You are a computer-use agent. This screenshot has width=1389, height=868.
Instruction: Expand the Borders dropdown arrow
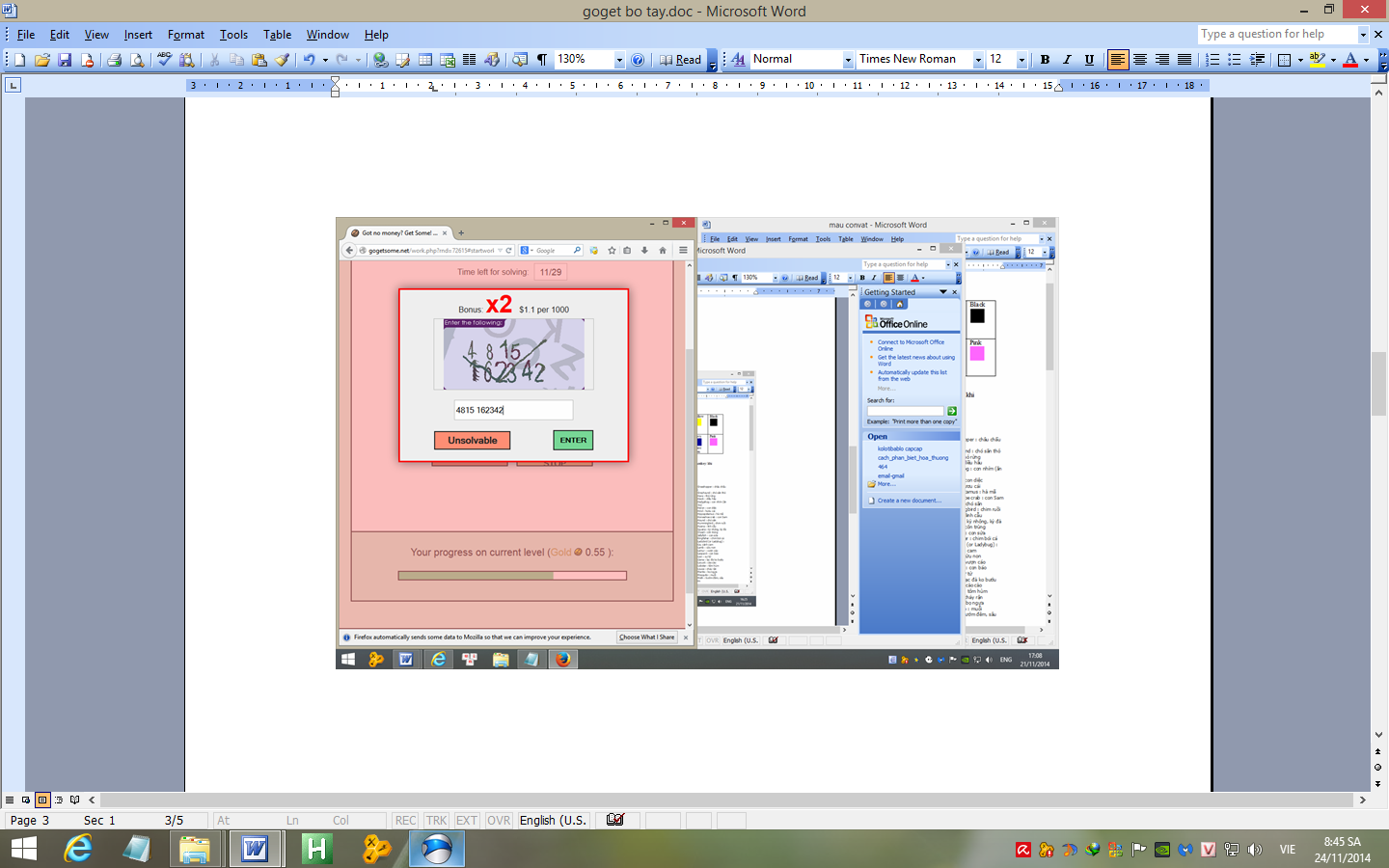tap(1300, 60)
